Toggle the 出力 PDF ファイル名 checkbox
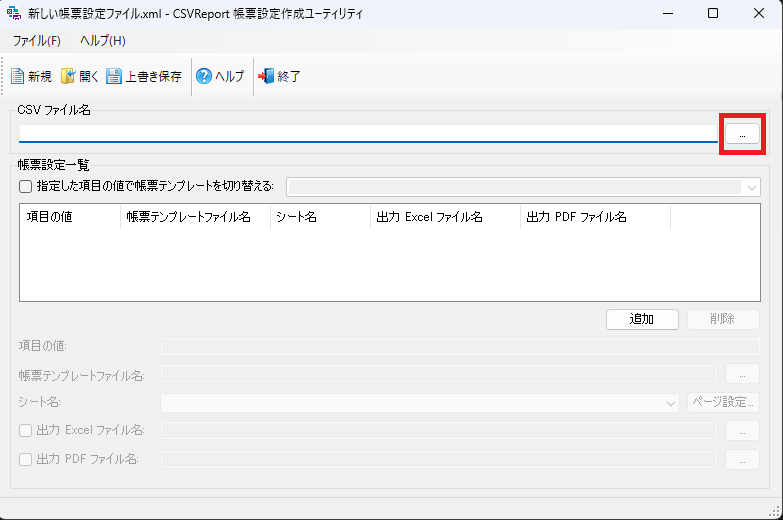This screenshot has height=520, width=783. (25, 460)
